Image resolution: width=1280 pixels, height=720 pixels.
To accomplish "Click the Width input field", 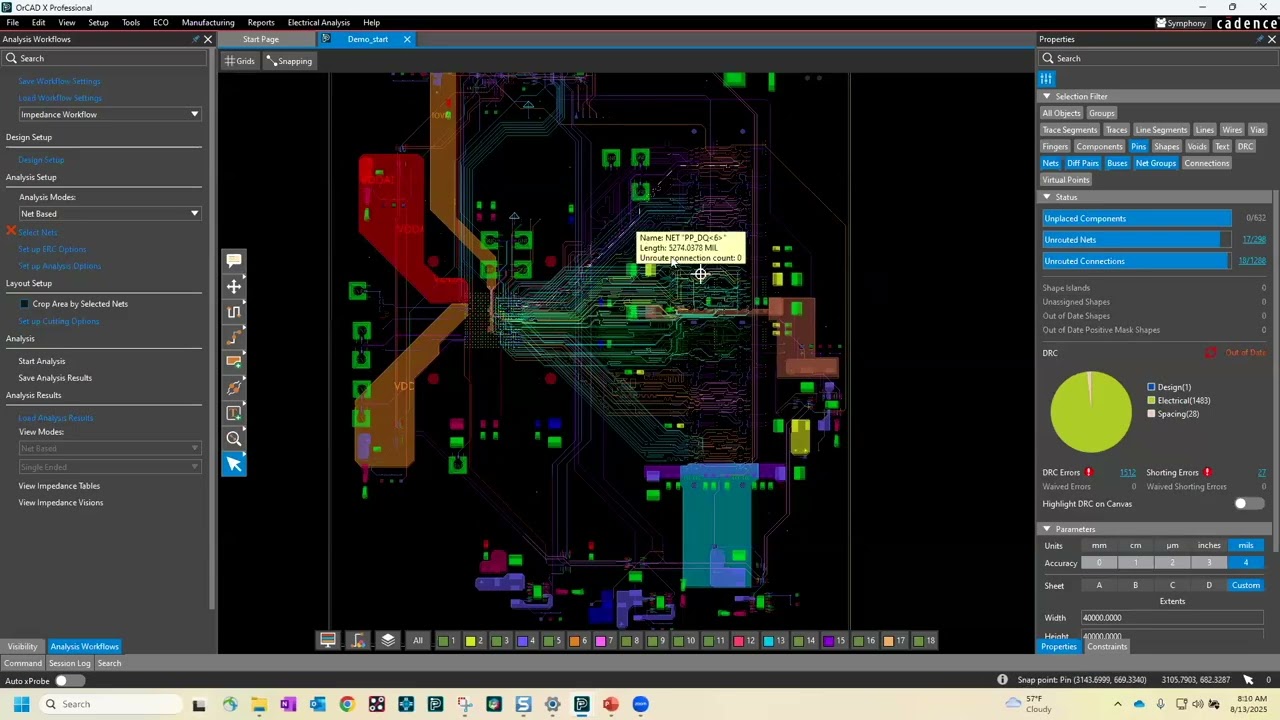I will click(x=1172, y=618).
